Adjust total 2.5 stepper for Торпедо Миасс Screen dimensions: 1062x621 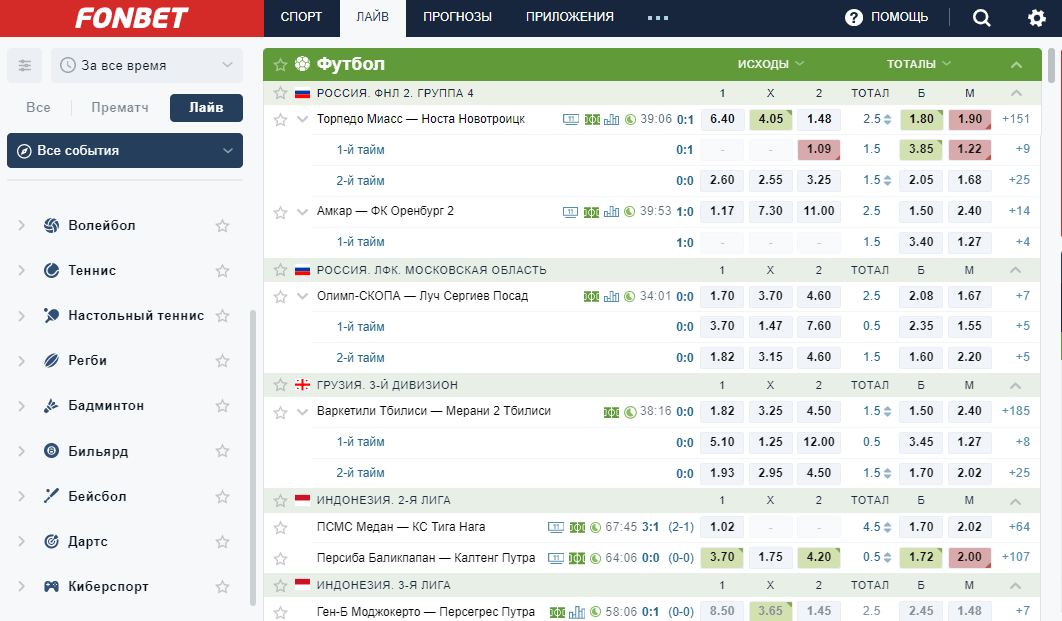887,120
